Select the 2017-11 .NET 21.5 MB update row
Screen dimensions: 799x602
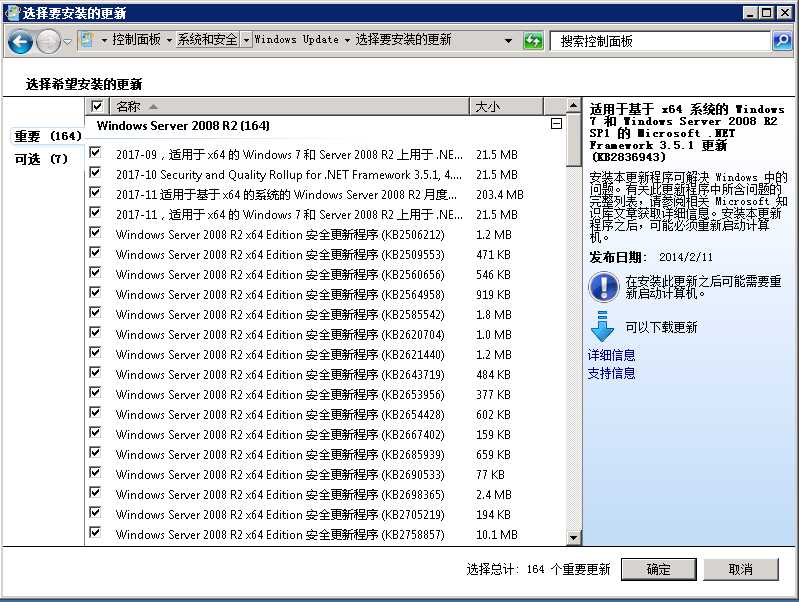pyautogui.click(x=325, y=215)
